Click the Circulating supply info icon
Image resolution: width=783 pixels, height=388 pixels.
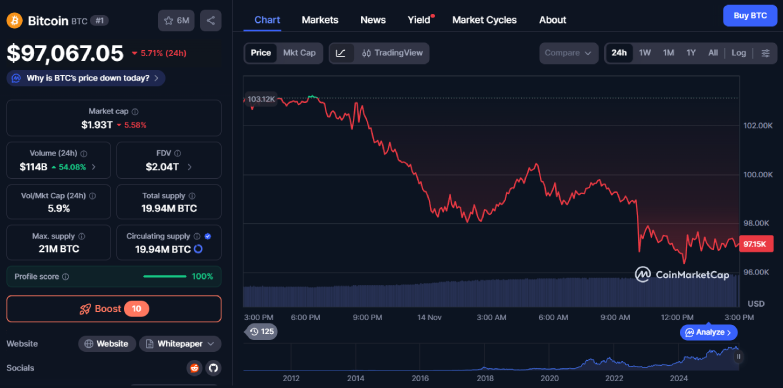[197, 236]
